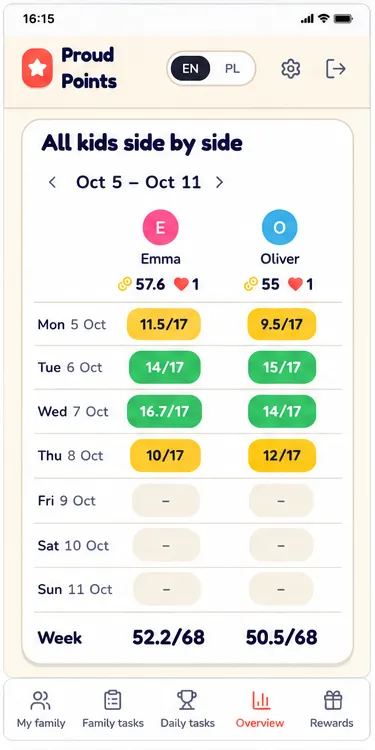Go to Daily tasks trophy tab
The width and height of the screenshot is (375, 750).
188,709
